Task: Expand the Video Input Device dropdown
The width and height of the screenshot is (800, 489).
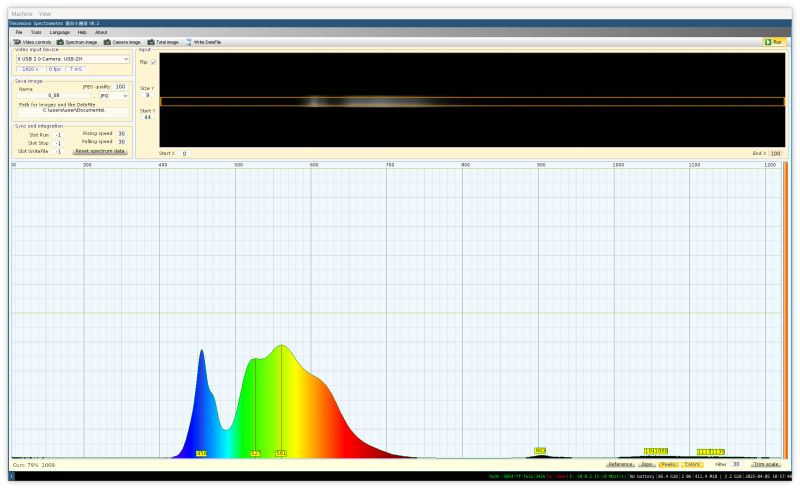Action: pos(72,59)
